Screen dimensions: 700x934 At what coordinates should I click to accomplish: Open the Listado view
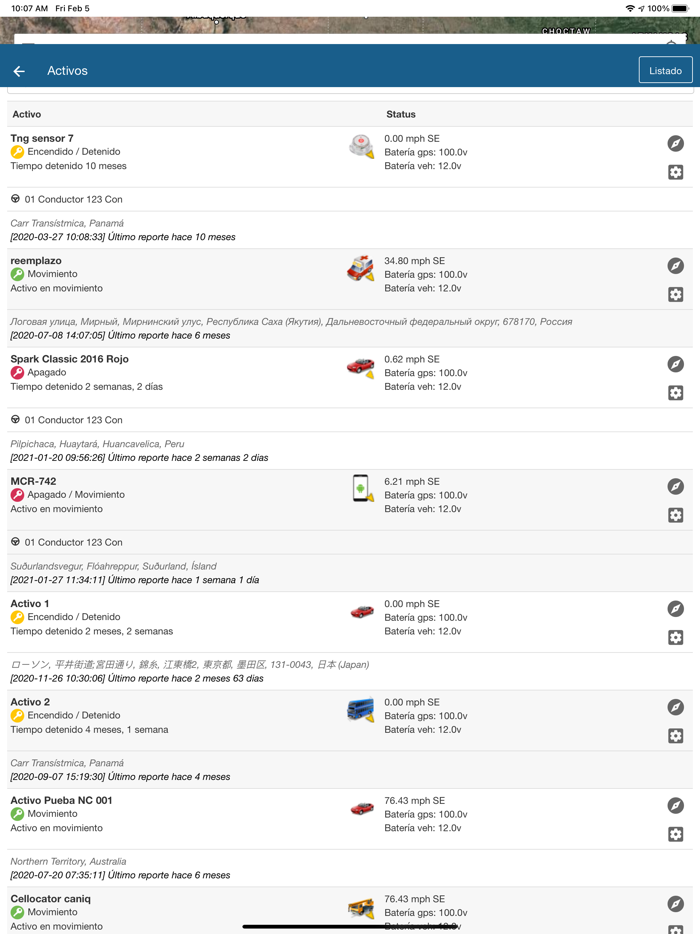click(x=665, y=70)
